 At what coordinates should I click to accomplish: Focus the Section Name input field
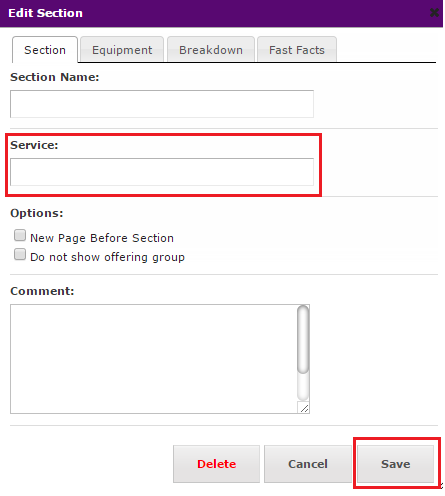[162, 104]
